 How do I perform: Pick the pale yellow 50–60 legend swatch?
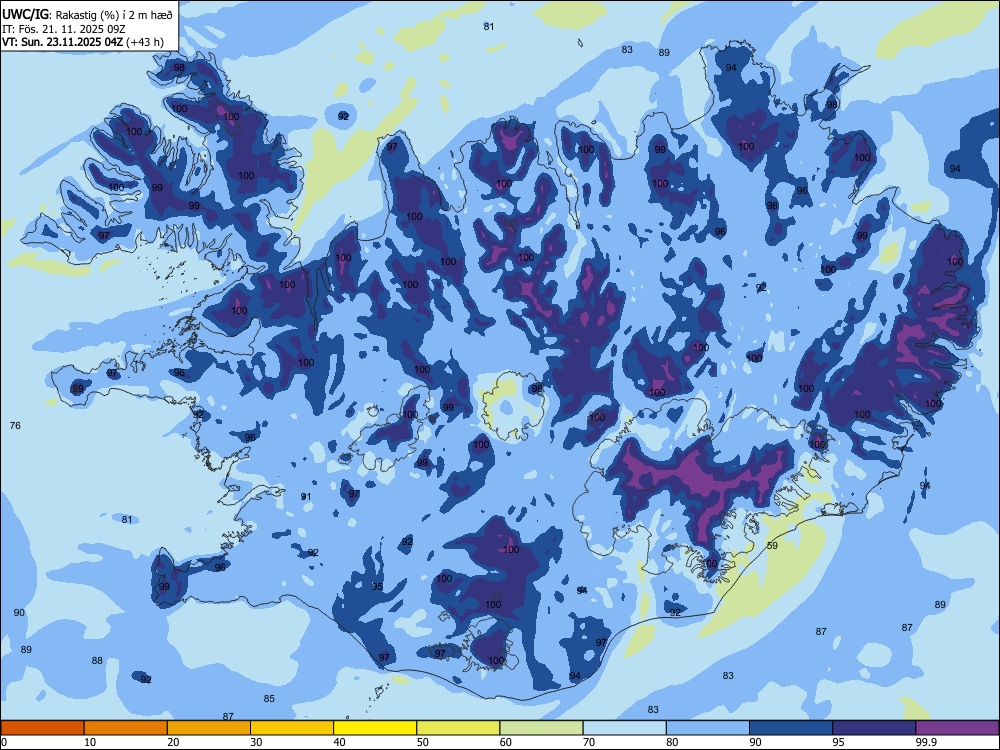click(x=458, y=728)
